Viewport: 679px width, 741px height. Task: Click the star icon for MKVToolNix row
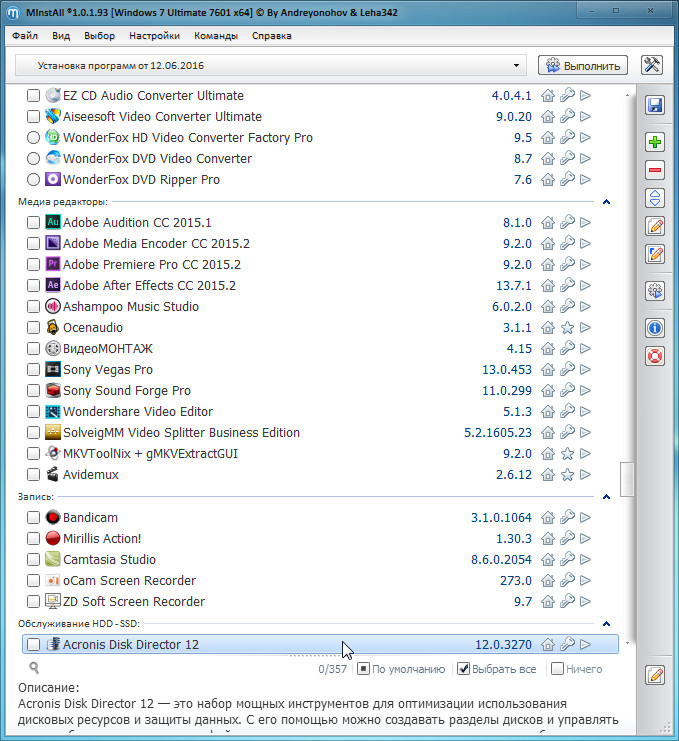pos(567,454)
